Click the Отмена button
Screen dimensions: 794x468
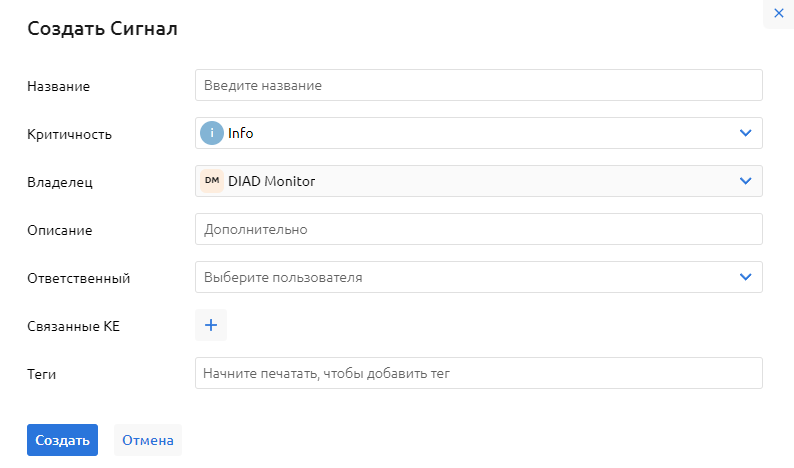(148, 440)
